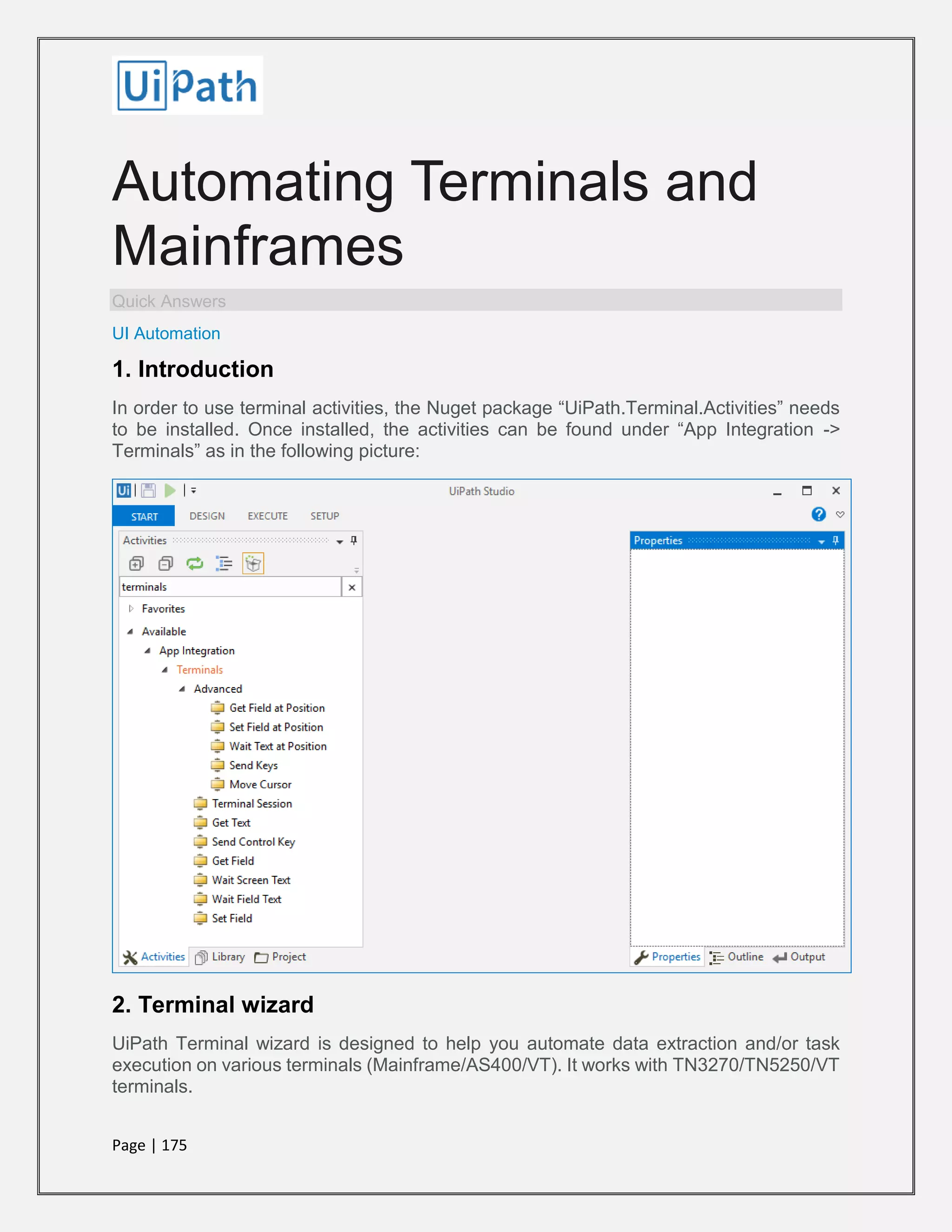The image size is (952, 1232).
Task: Click the green Refresh activities icon
Action: pos(195,563)
